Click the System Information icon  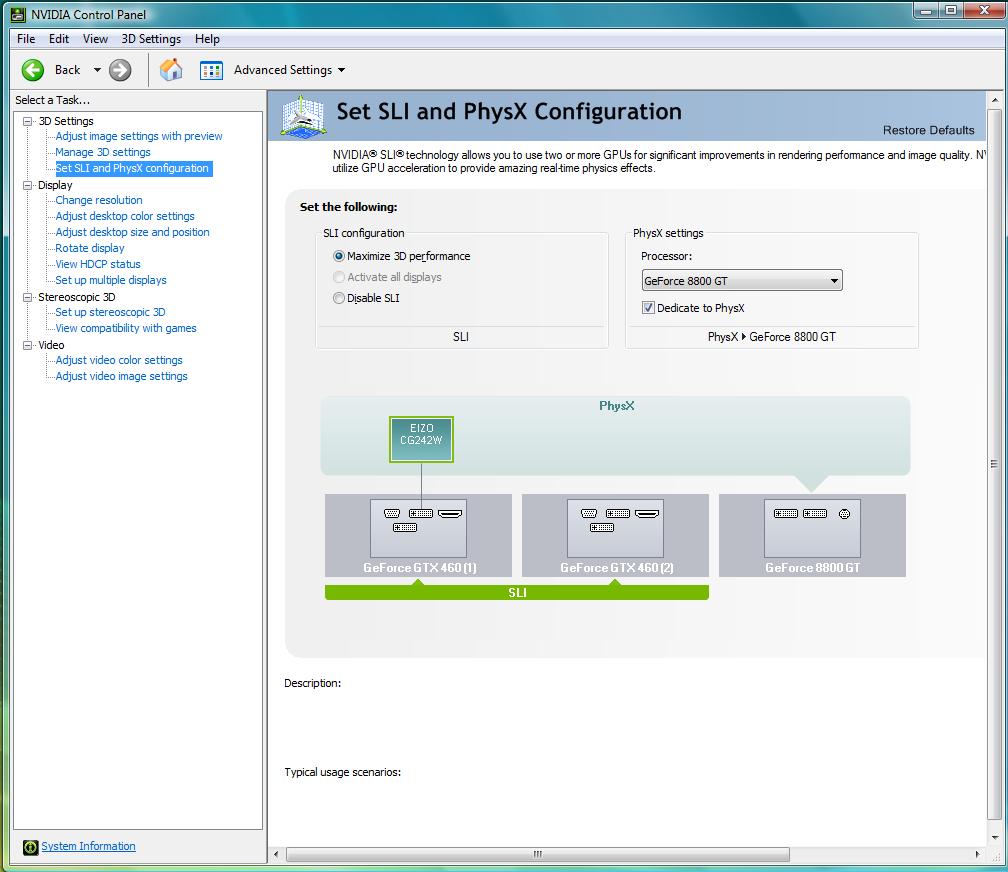point(30,847)
